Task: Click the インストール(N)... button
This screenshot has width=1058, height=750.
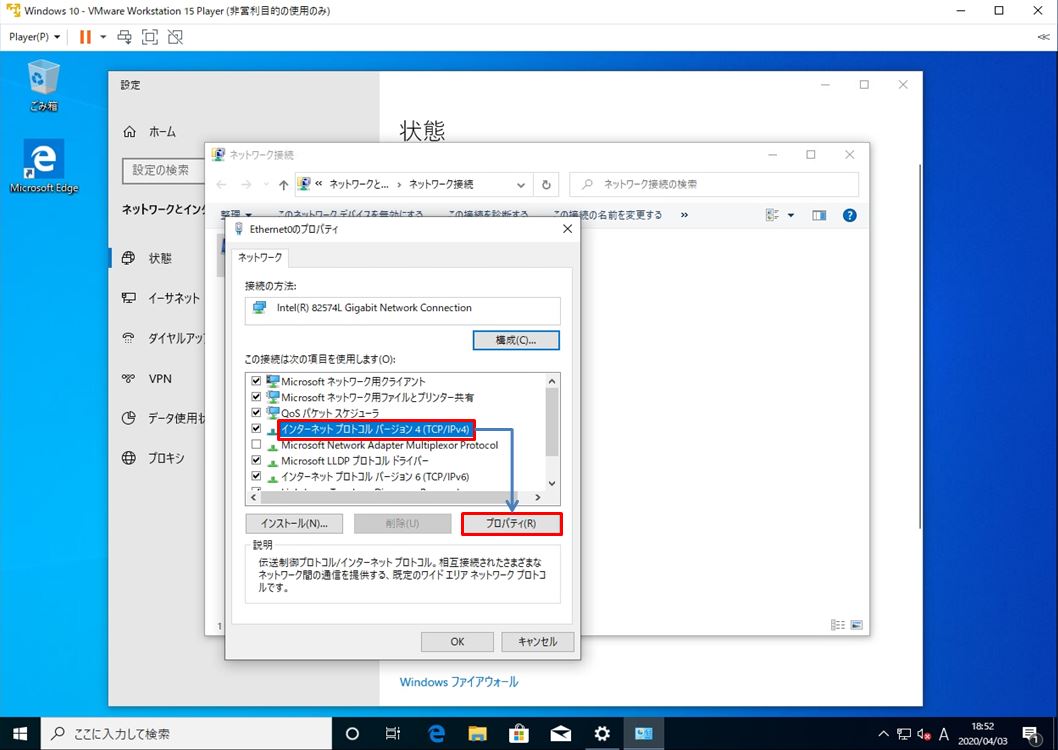Action: pos(294,523)
